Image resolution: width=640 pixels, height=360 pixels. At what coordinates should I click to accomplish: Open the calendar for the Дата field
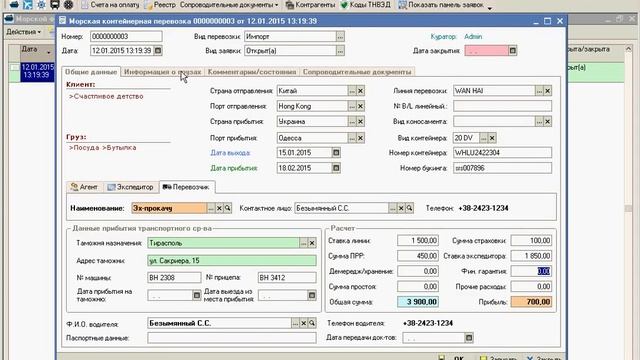[158, 51]
